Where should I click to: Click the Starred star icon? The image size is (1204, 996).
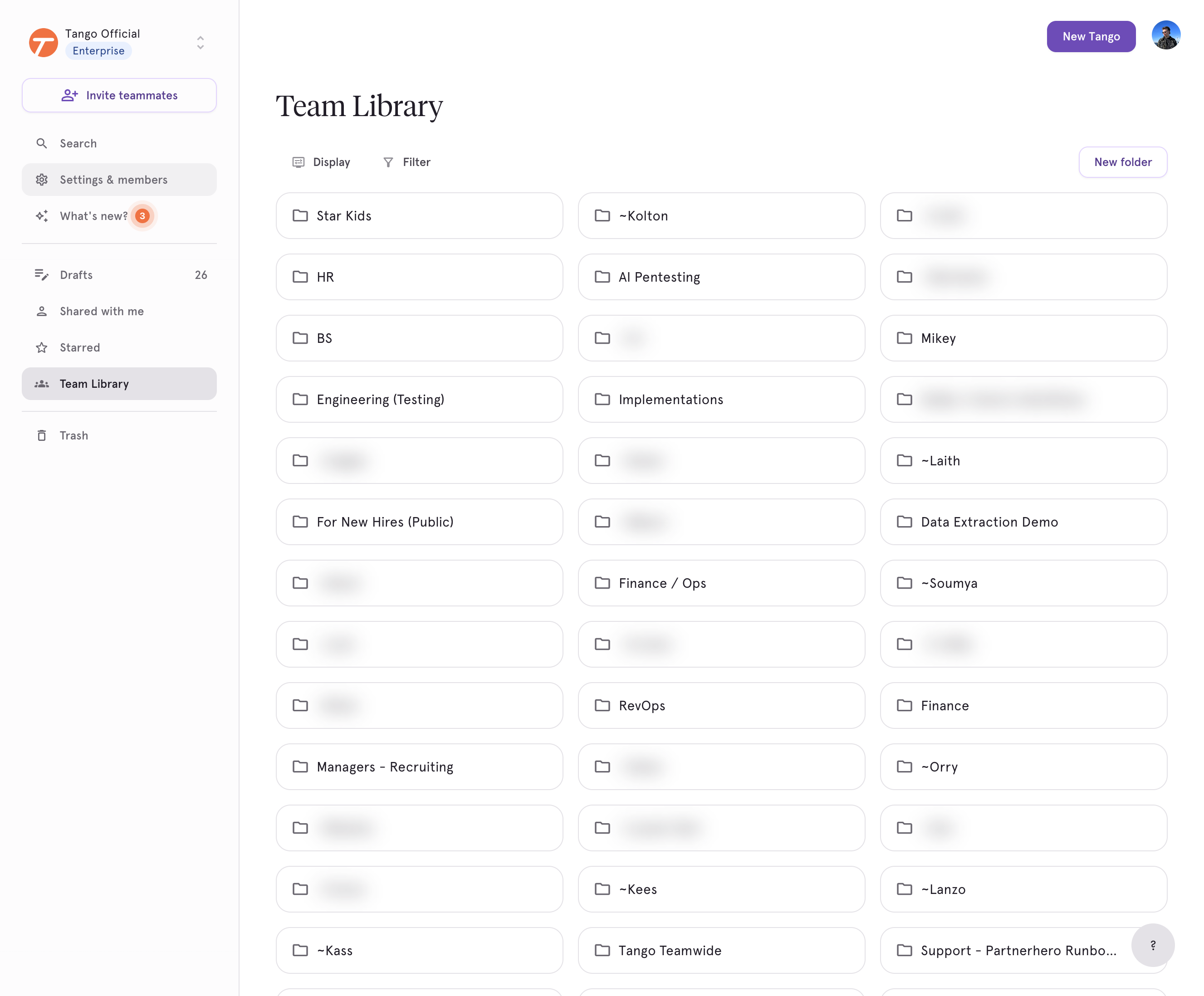click(x=42, y=347)
